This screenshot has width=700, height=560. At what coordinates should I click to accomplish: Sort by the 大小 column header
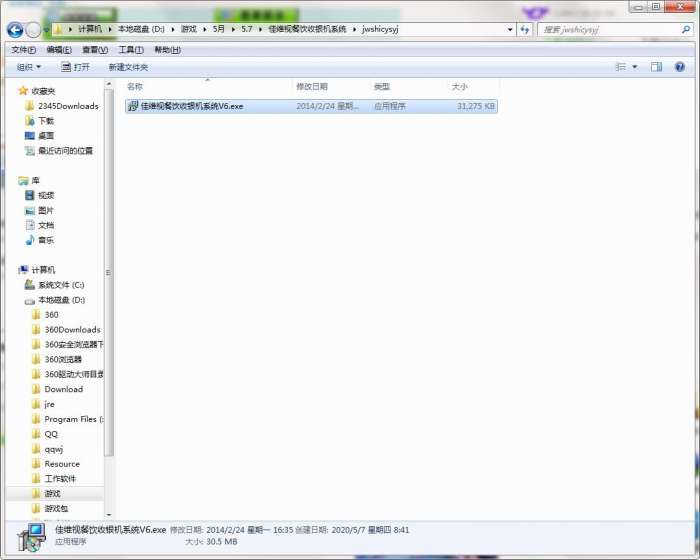(459, 86)
